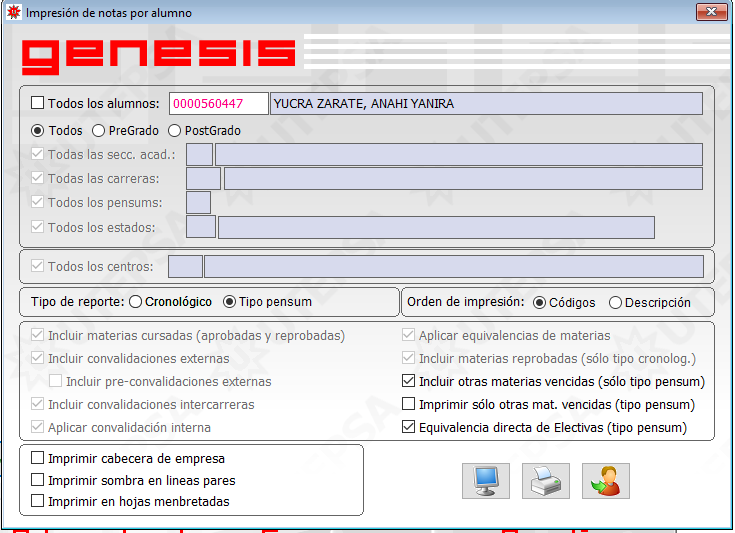Image resolution: width=735 pixels, height=533 pixels.
Task: Click the printer icon button
Action: pos(546,481)
